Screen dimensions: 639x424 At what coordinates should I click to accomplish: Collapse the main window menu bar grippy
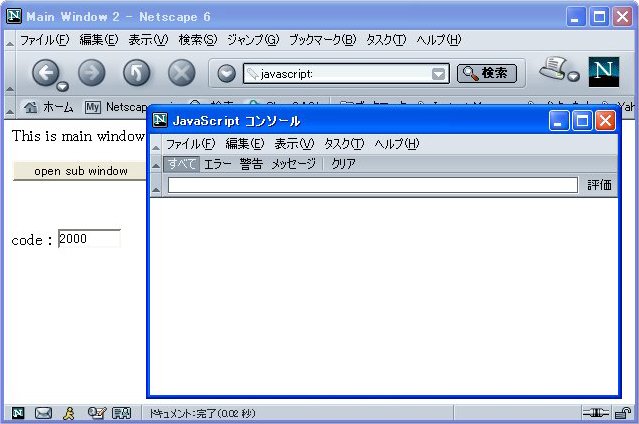pyautogui.click(x=10, y=40)
